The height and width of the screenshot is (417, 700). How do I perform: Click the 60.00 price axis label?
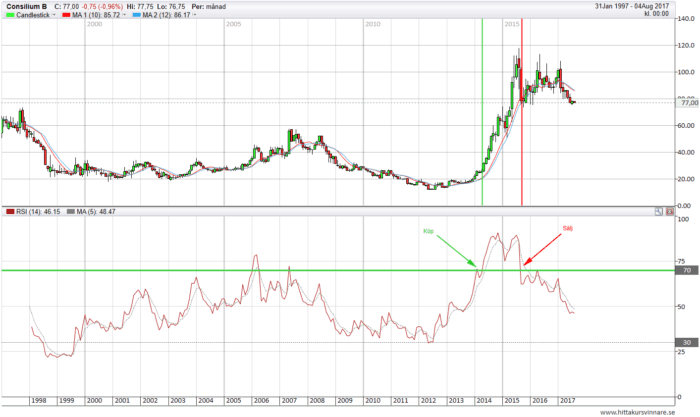click(686, 126)
